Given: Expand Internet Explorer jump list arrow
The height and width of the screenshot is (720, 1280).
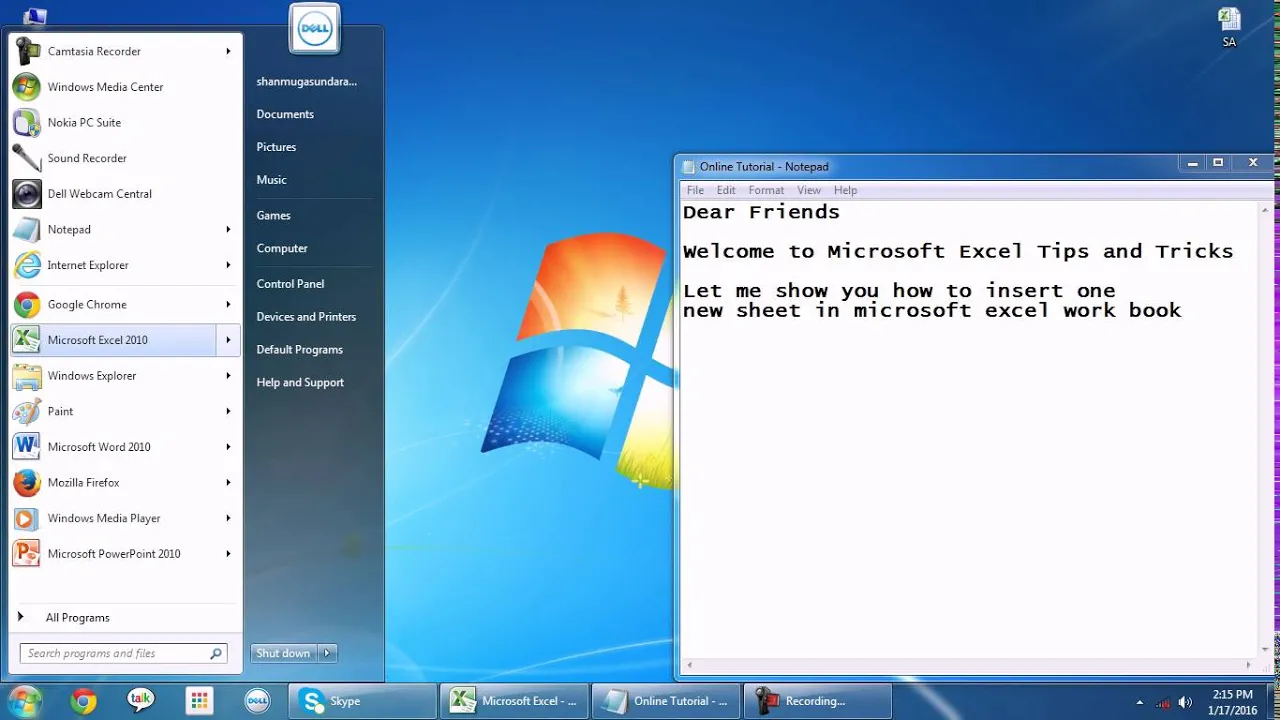Looking at the screenshot, I should tap(228, 265).
